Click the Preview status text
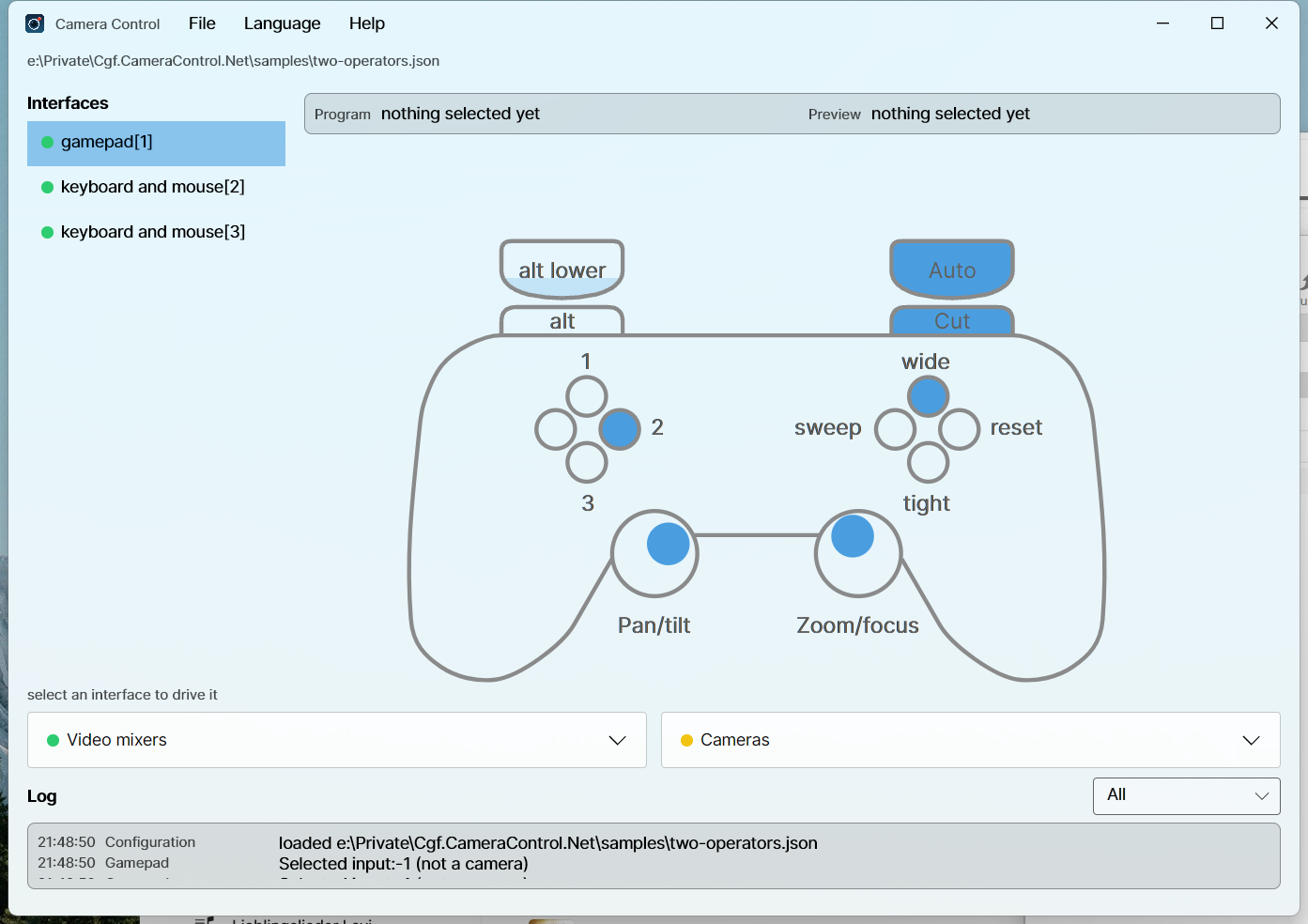Image resolution: width=1308 pixels, height=924 pixels. click(x=950, y=114)
